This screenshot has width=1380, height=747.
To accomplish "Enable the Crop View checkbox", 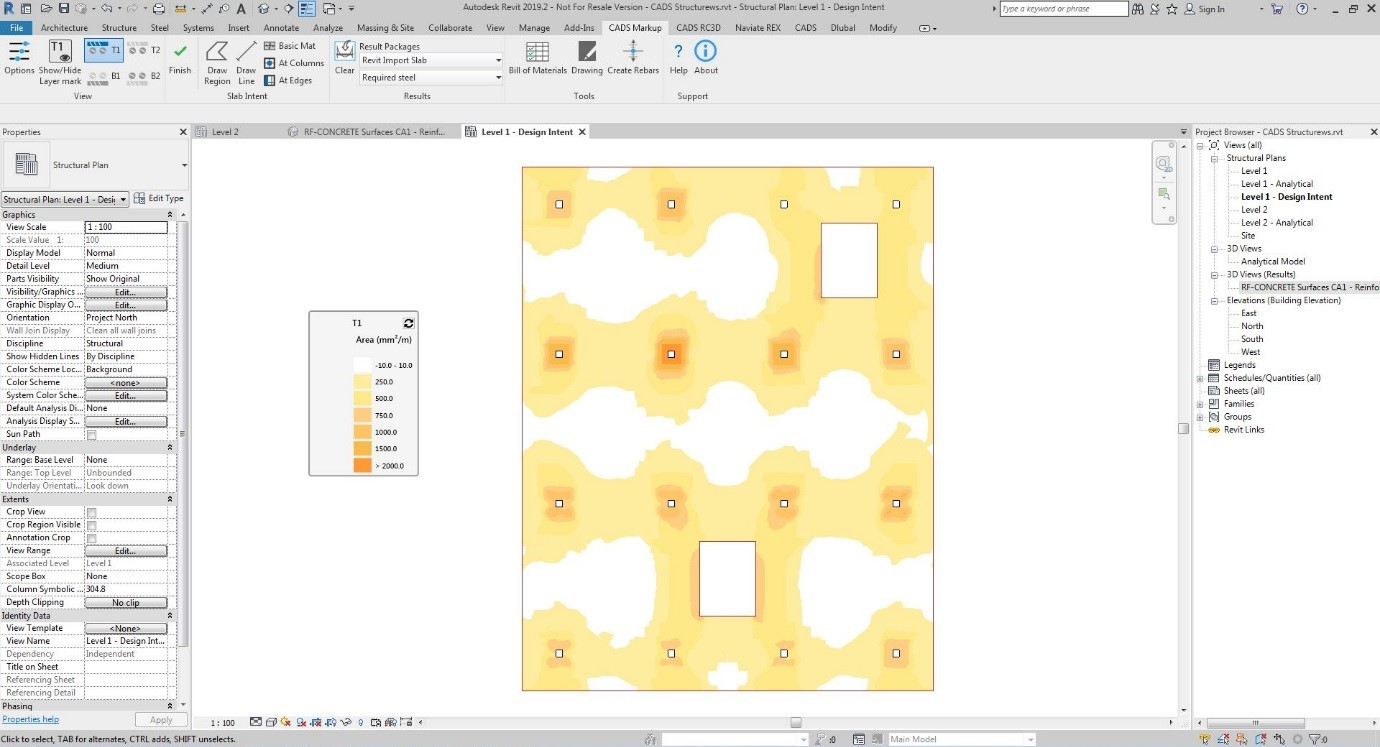I will 89,511.
